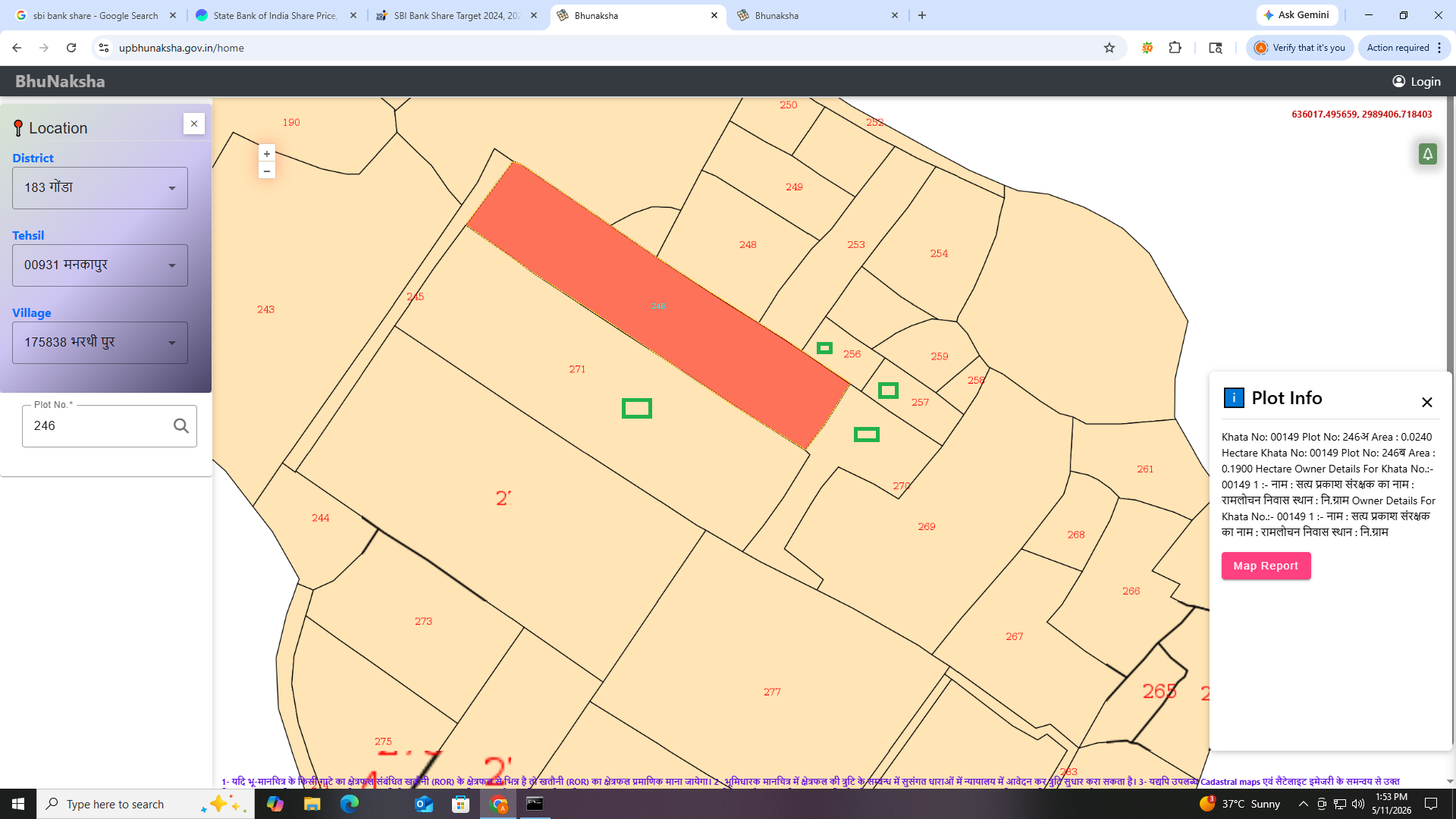1456x819 pixels.
Task: Close the Location panel
Action: (194, 124)
